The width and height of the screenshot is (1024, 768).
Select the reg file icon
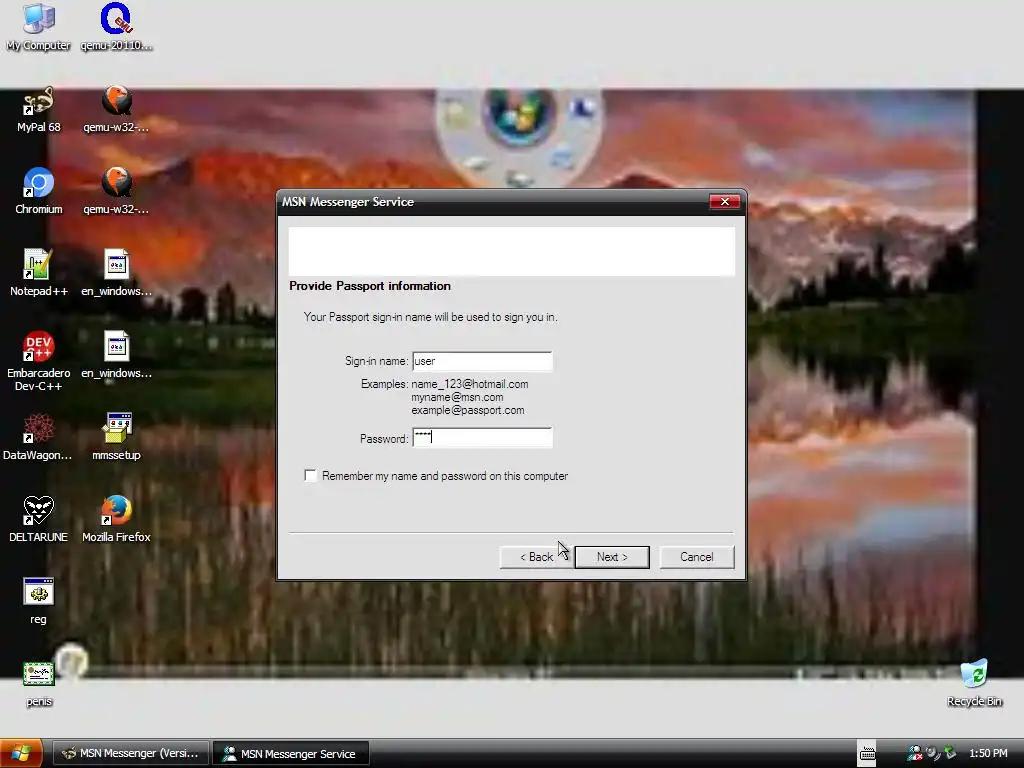click(38, 601)
